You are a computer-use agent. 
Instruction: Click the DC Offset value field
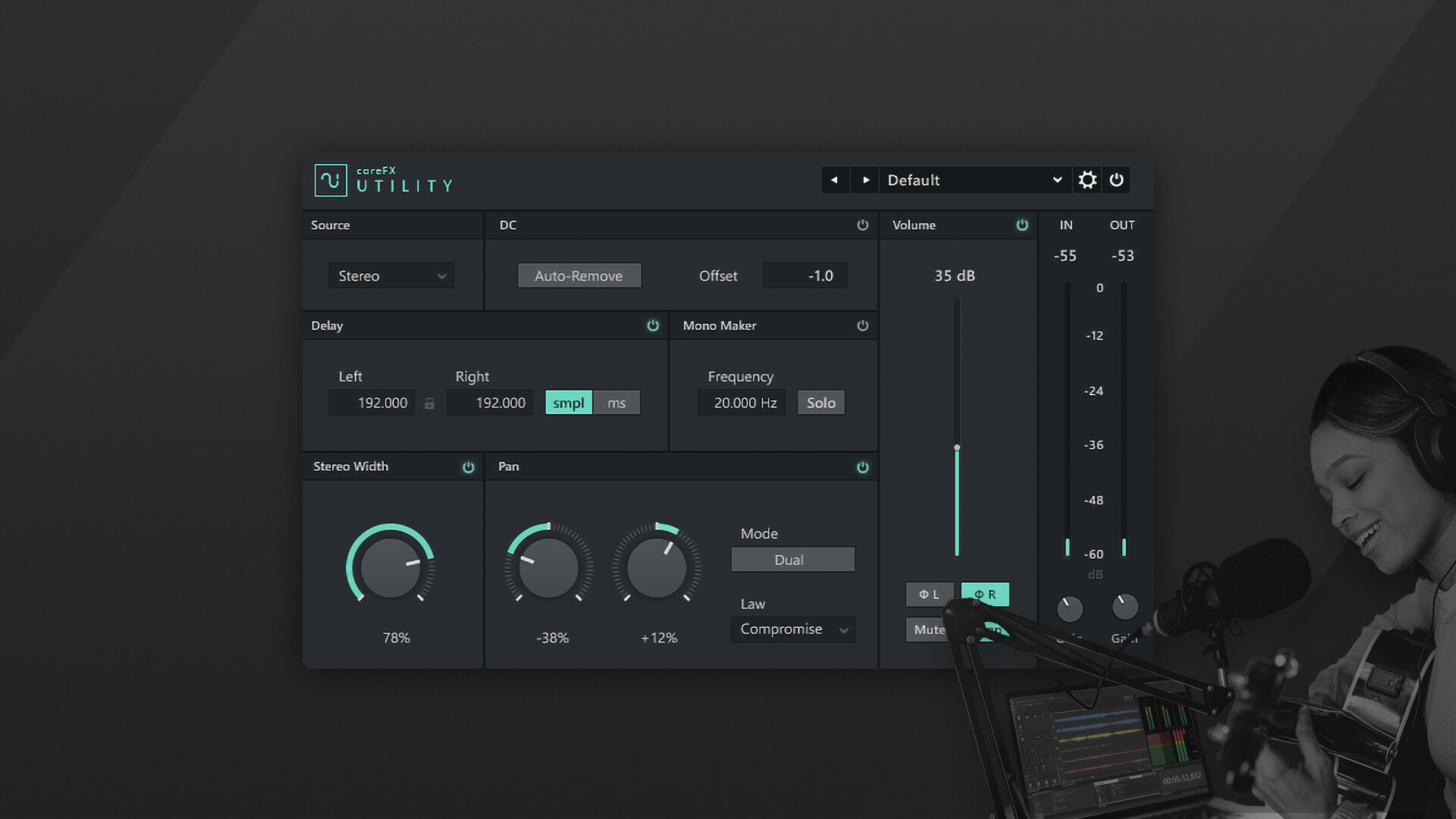[805, 275]
